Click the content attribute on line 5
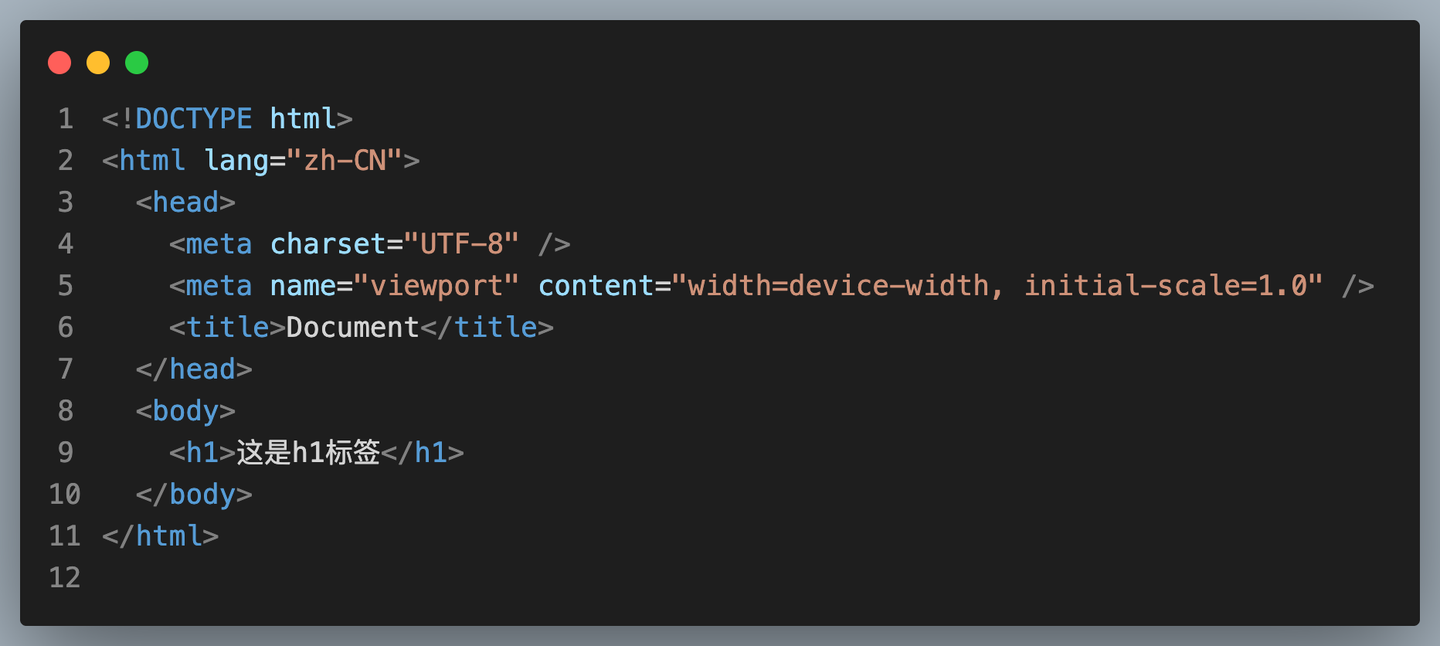 pyautogui.click(x=596, y=286)
